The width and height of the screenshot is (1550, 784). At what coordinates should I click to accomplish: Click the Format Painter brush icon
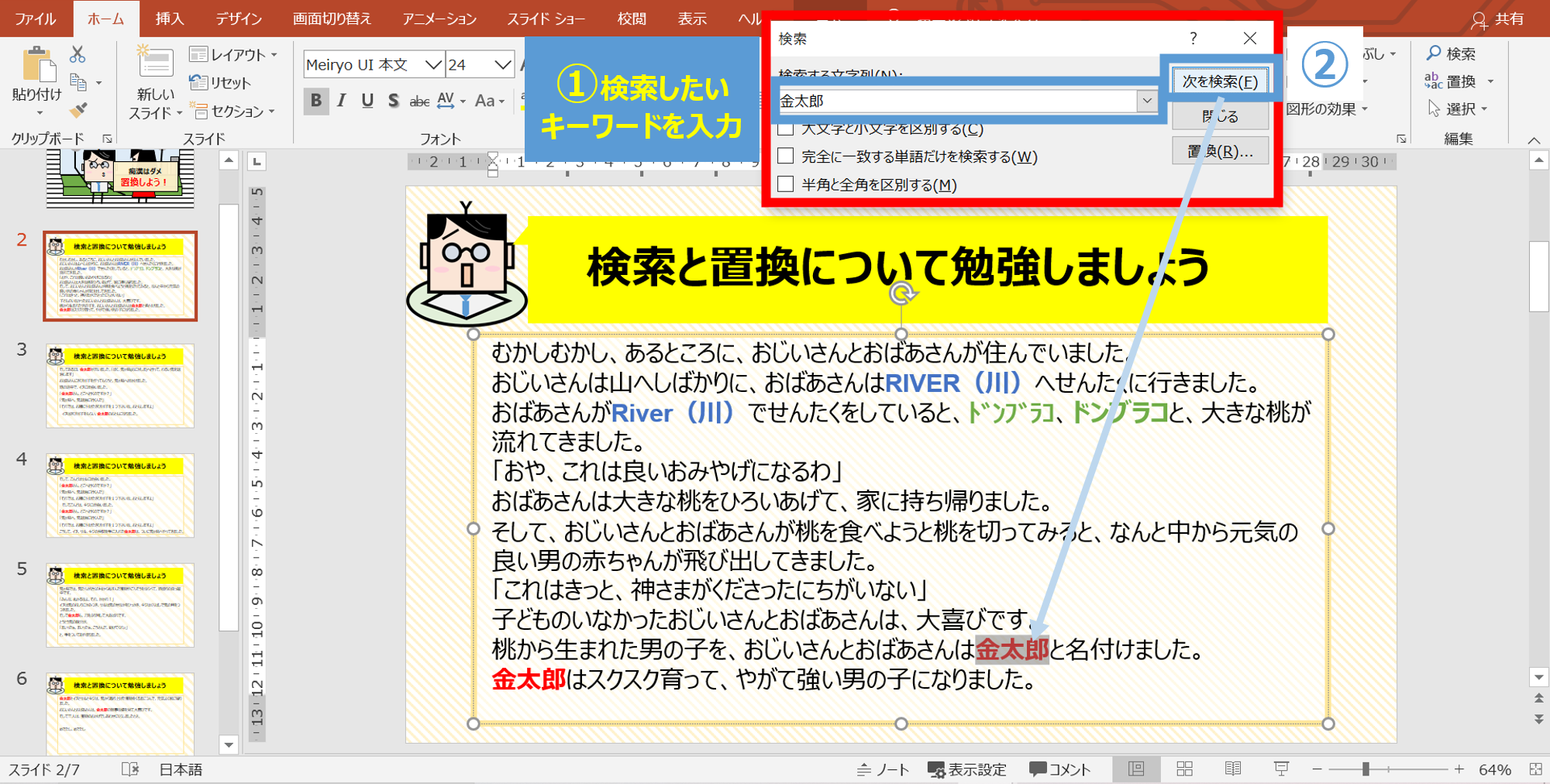click(78, 111)
